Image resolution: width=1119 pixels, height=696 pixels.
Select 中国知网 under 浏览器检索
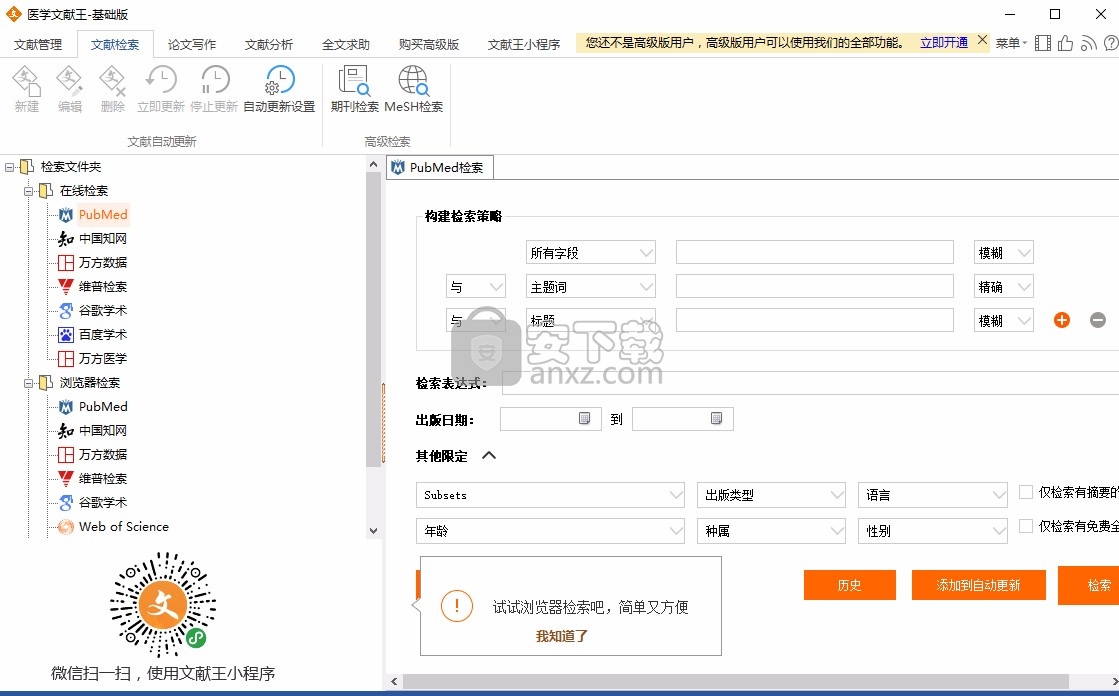[102, 430]
